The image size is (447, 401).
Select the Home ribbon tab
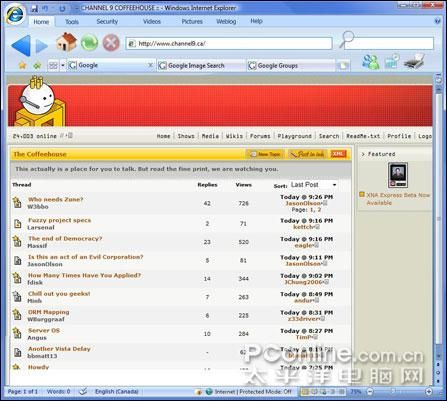pyautogui.click(x=41, y=22)
